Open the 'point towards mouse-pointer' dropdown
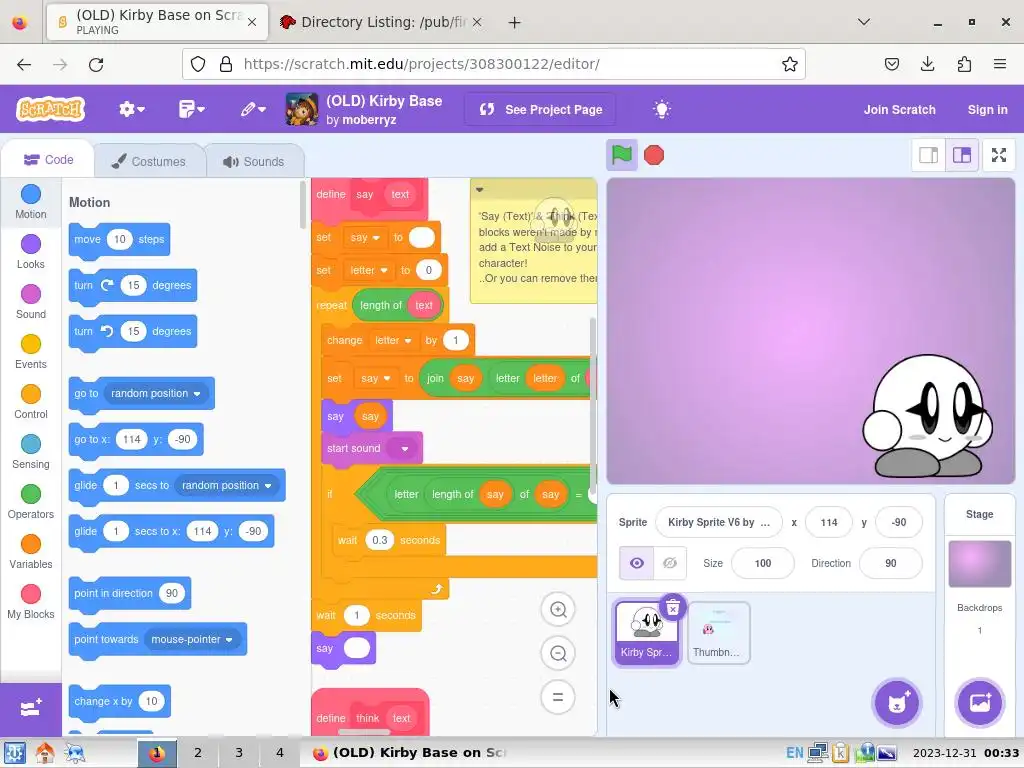This screenshot has width=1024, height=768. click(191, 639)
